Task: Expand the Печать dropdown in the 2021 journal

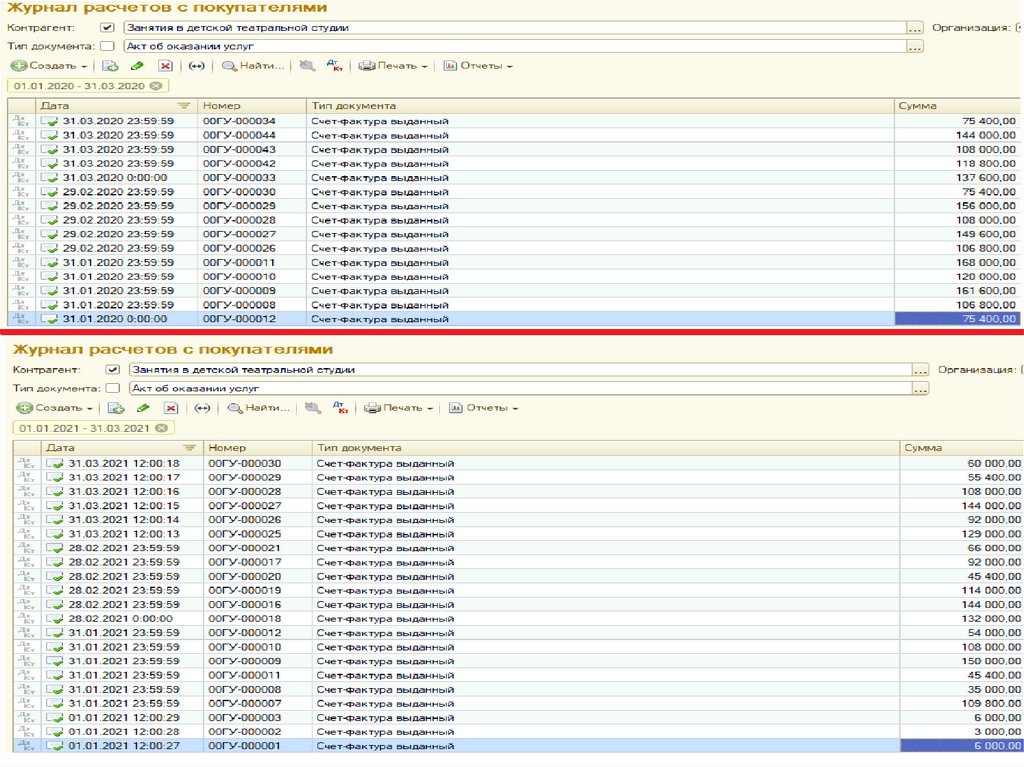Action: 397,408
